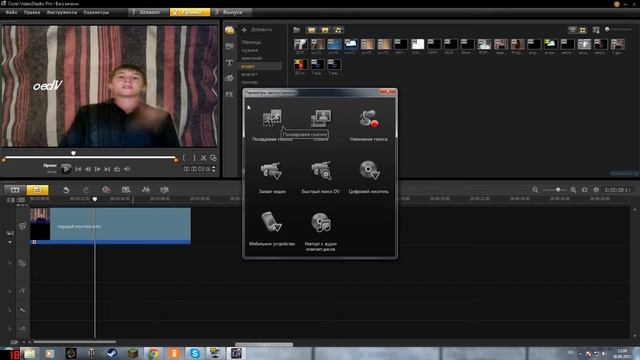Set mark-in point with left bracket

tap(184, 158)
